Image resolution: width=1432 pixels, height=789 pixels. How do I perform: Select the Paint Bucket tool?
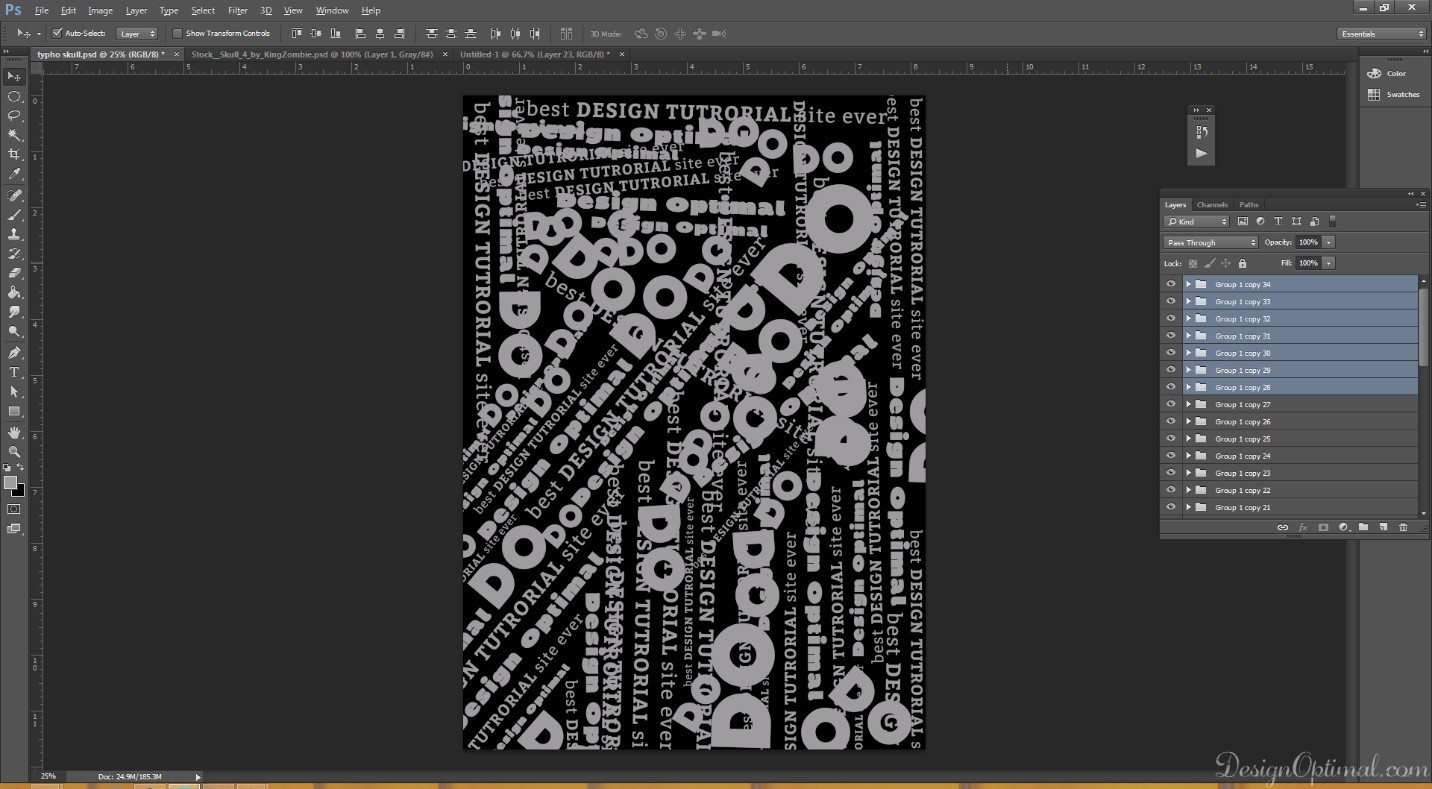tap(14, 293)
